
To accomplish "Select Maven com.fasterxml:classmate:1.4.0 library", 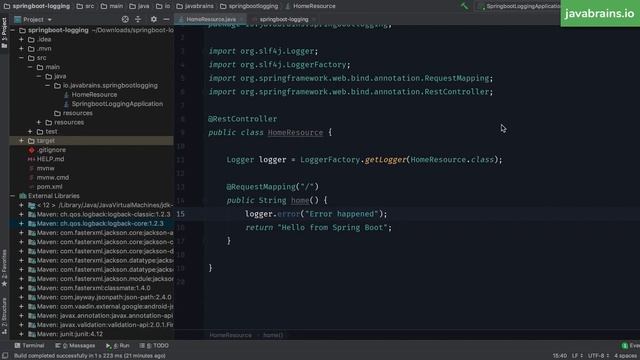I will [93, 288].
